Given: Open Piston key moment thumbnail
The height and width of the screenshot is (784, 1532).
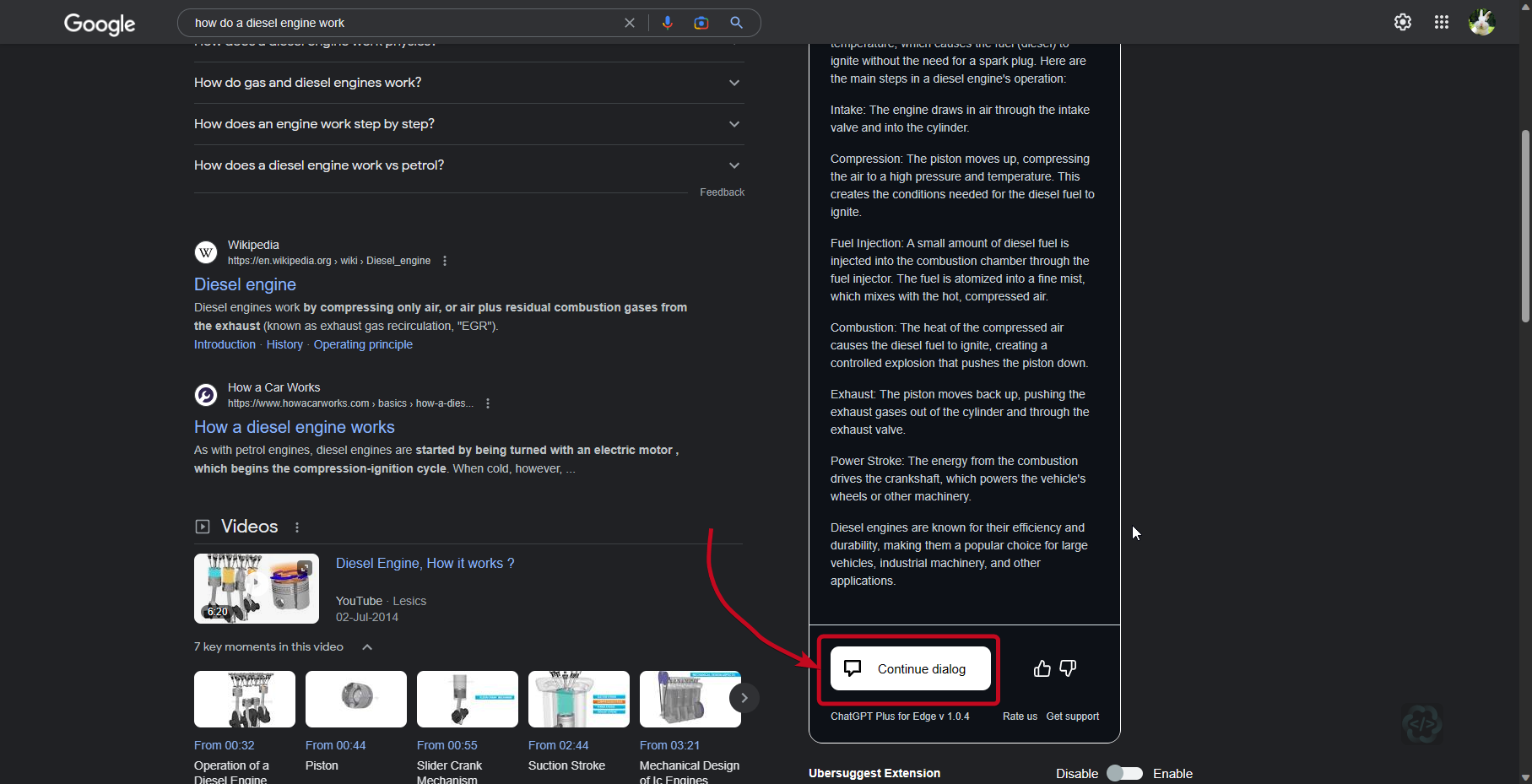Looking at the screenshot, I should pos(356,699).
